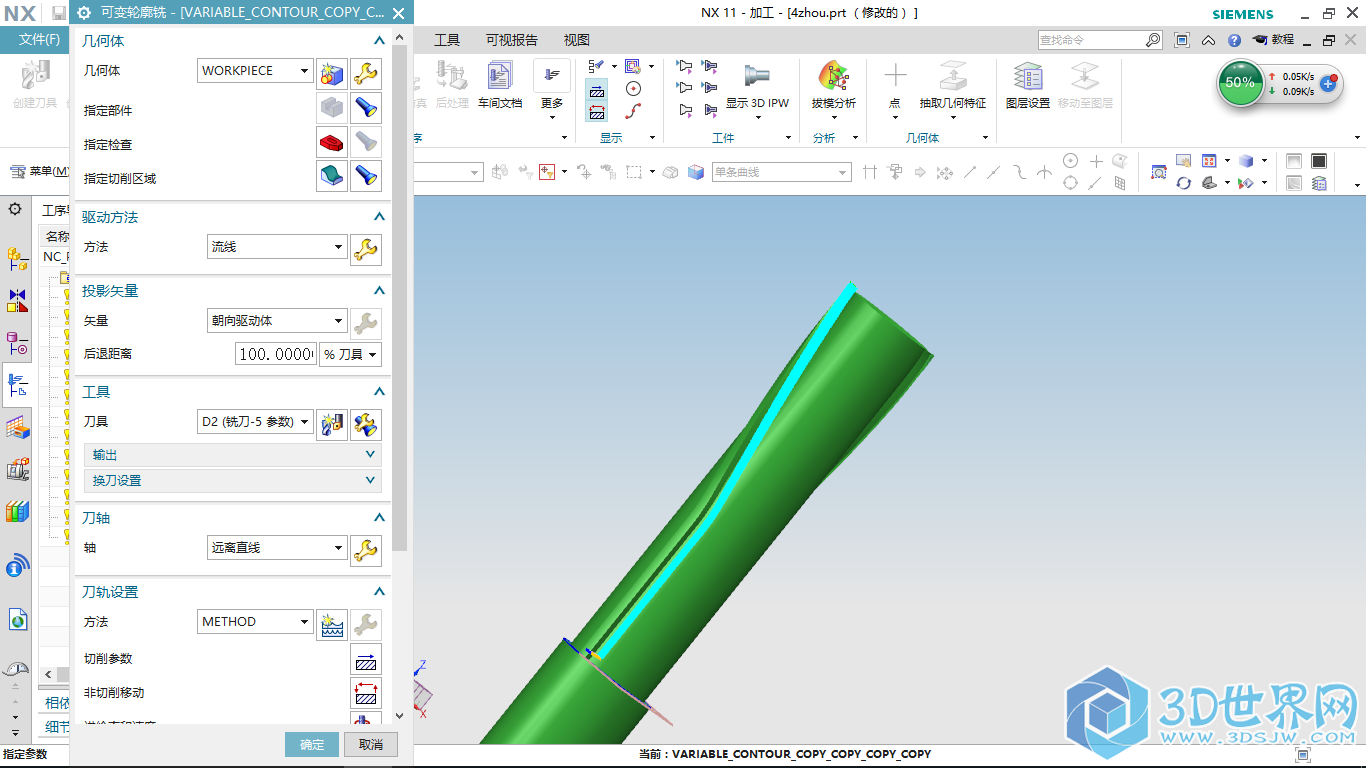Open the 菜单(M) menu button
This screenshot has height=768, width=1366.
[41, 172]
